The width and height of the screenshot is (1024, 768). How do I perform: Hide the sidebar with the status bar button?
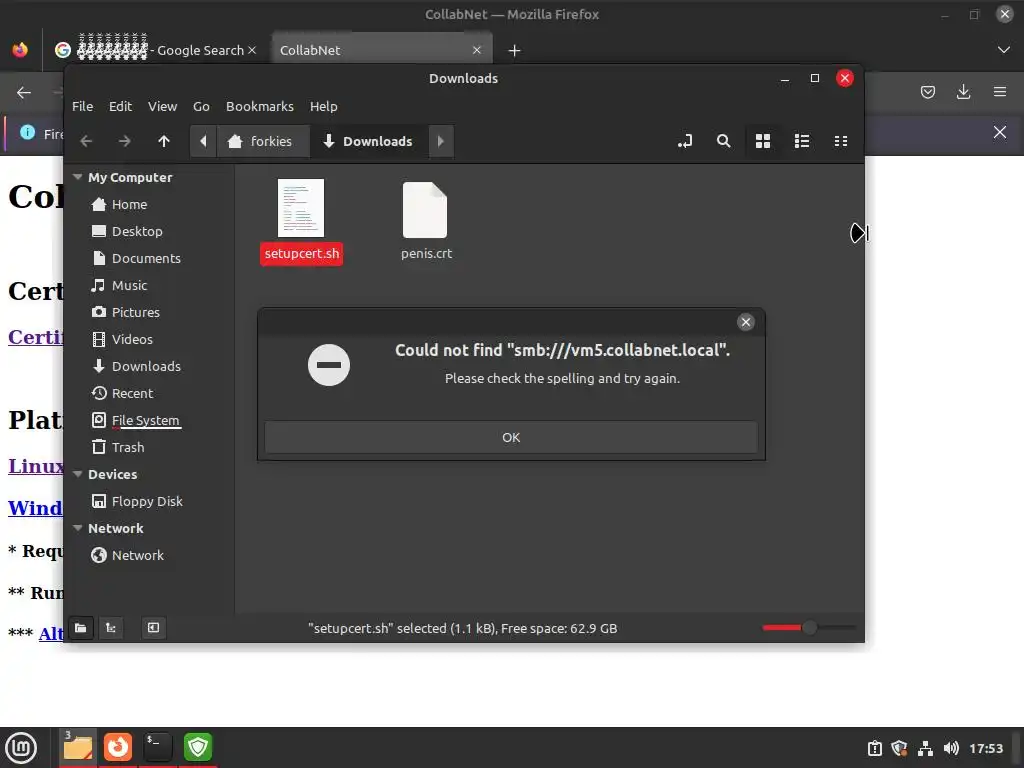point(153,628)
